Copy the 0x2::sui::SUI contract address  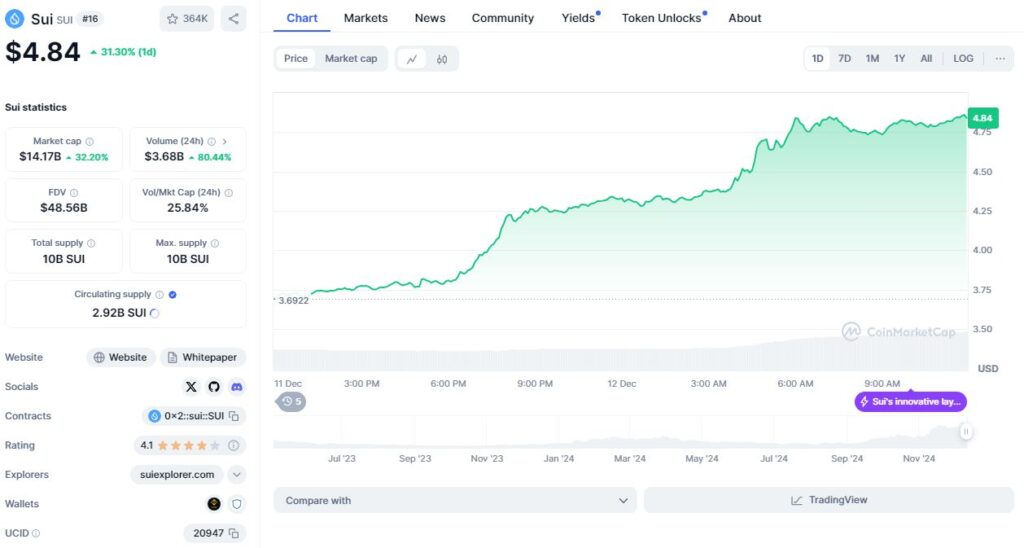pyautogui.click(x=234, y=416)
